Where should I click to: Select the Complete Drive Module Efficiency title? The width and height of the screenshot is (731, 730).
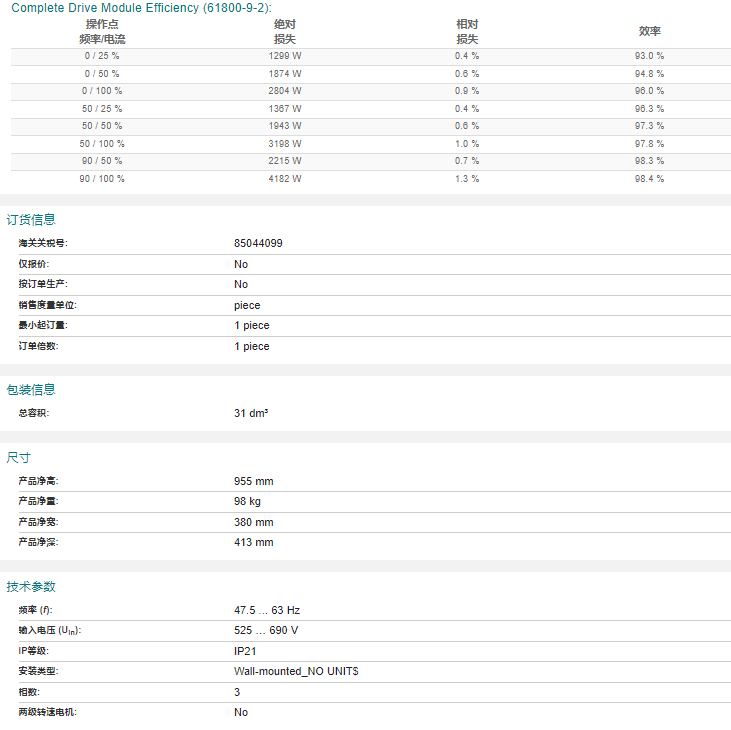(x=141, y=7)
